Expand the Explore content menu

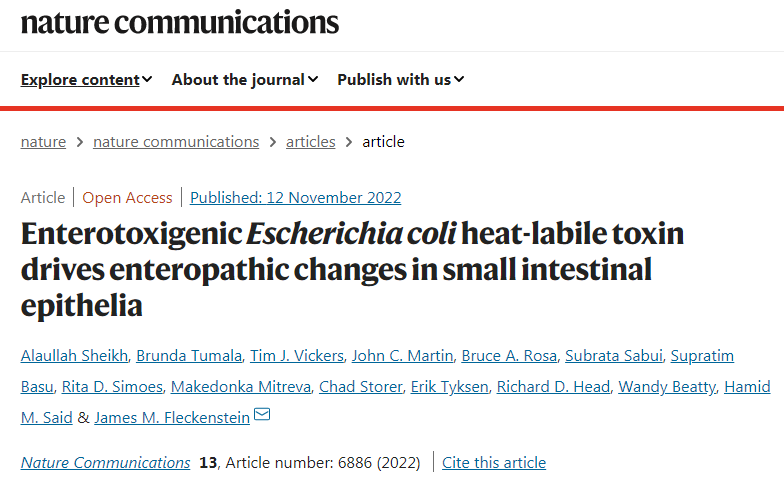tap(86, 80)
